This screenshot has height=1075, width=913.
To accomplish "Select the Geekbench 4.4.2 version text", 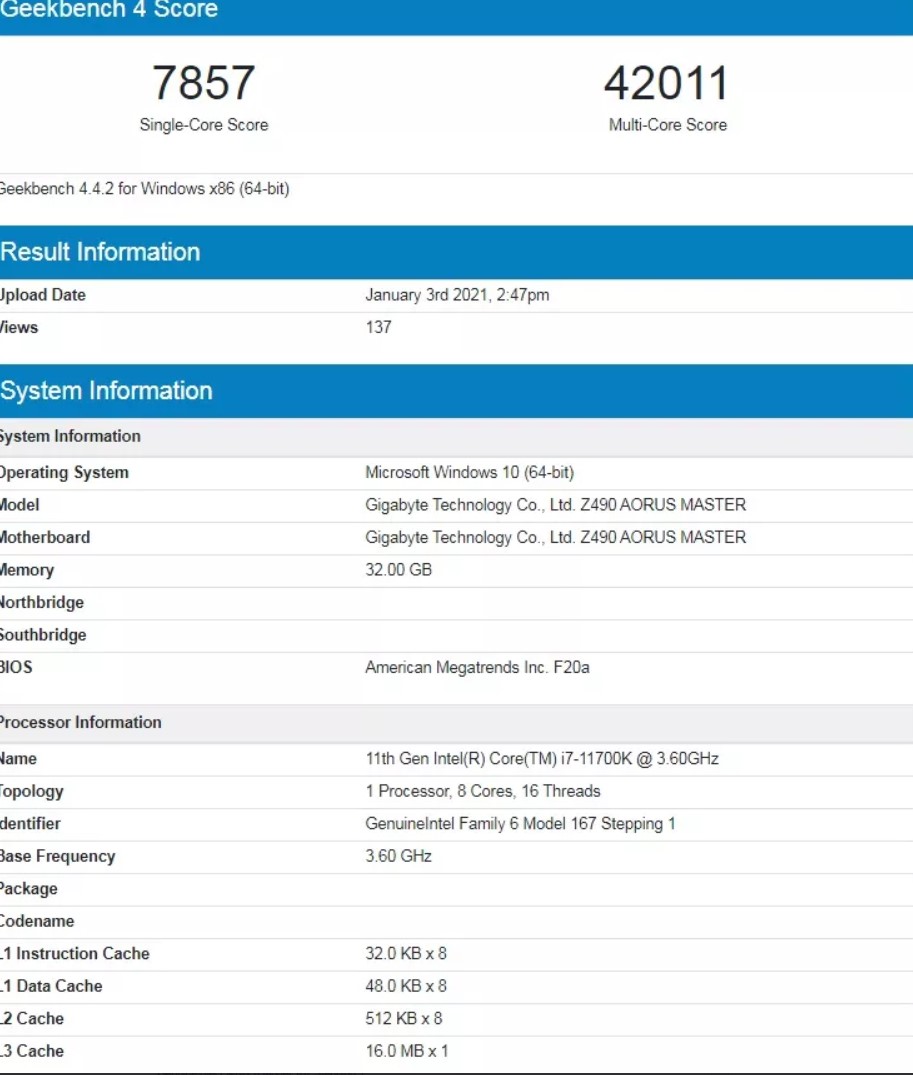I will (143, 189).
